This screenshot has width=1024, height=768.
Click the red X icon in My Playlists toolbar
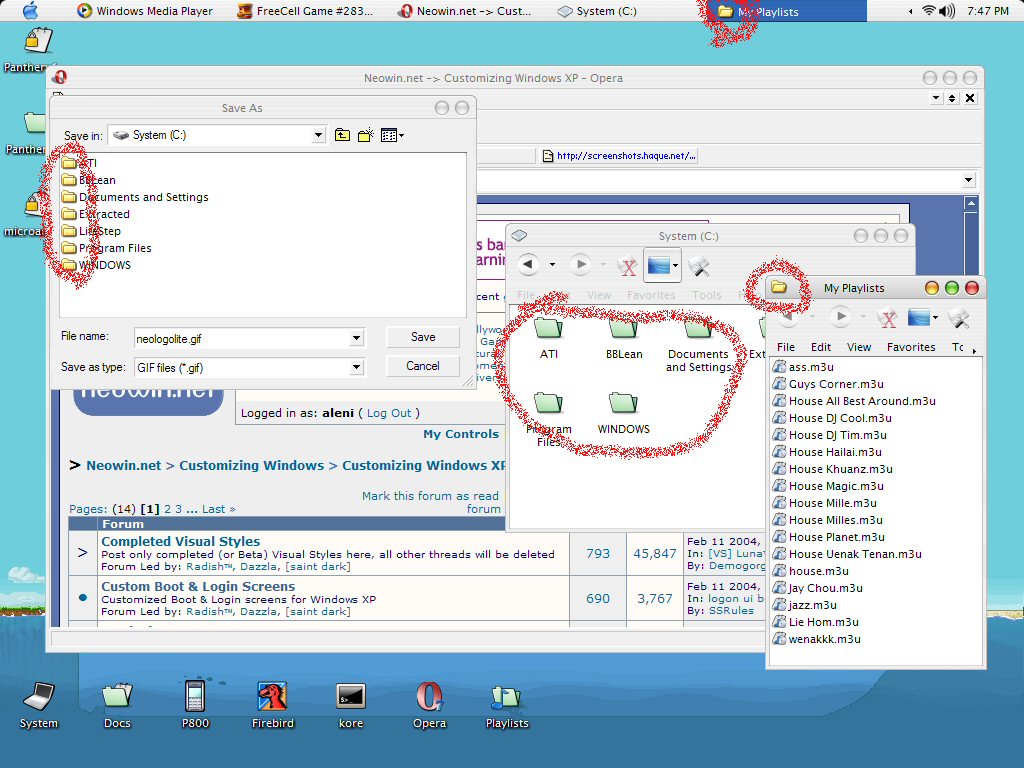tap(886, 318)
